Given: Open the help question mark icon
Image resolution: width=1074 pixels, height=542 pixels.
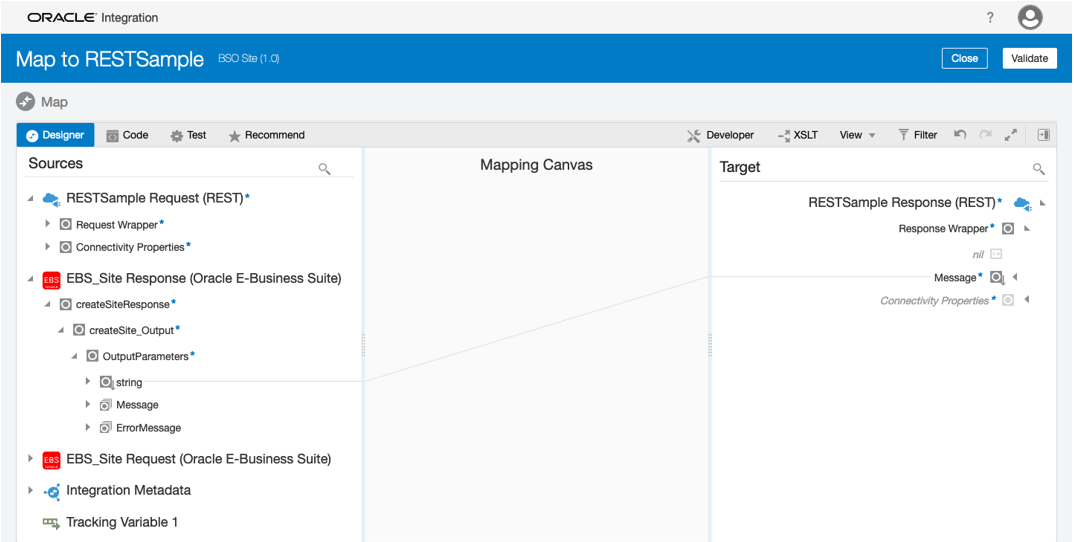Looking at the screenshot, I should click(990, 18).
